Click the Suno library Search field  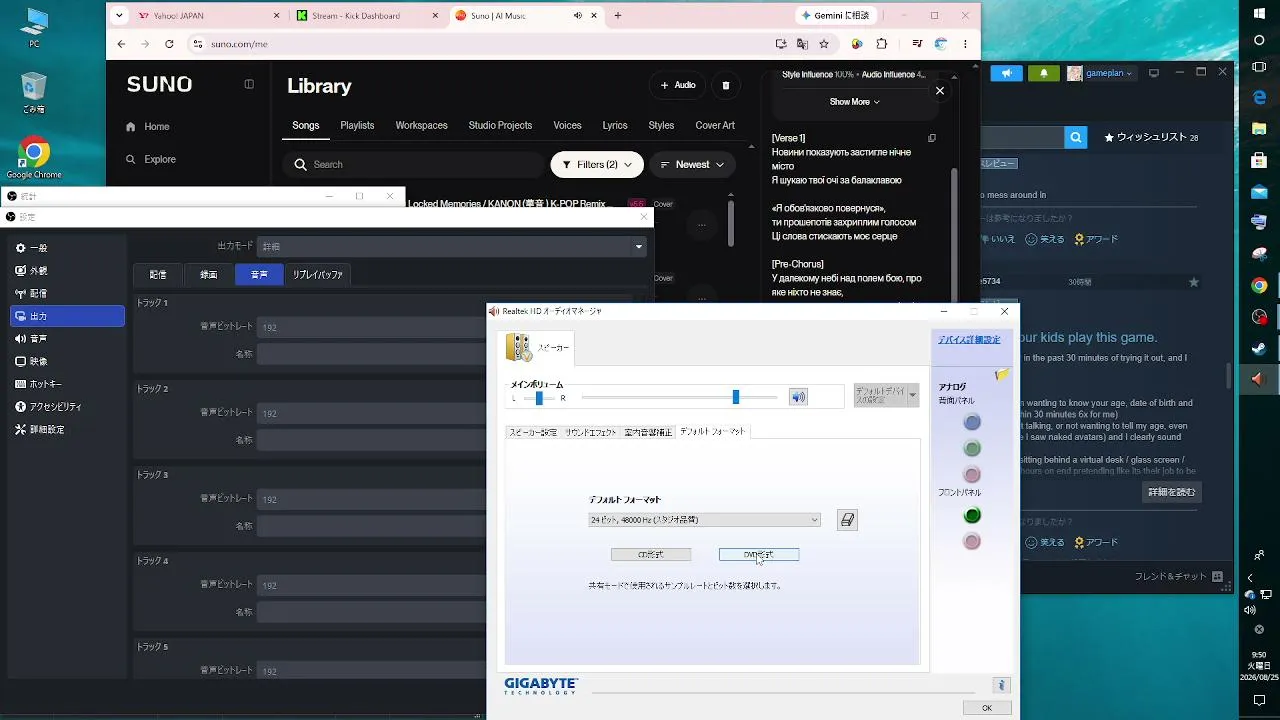(413, 165)
